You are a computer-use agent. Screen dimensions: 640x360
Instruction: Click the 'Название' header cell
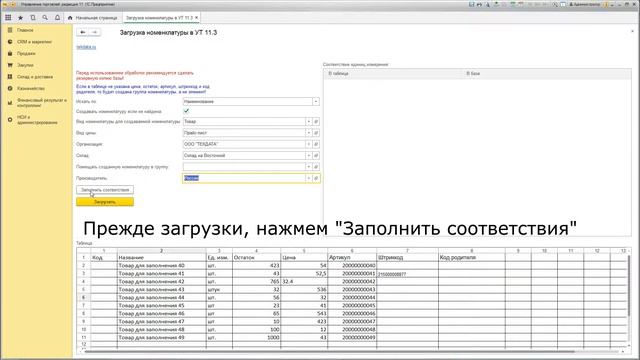click(x=162, y=258)
